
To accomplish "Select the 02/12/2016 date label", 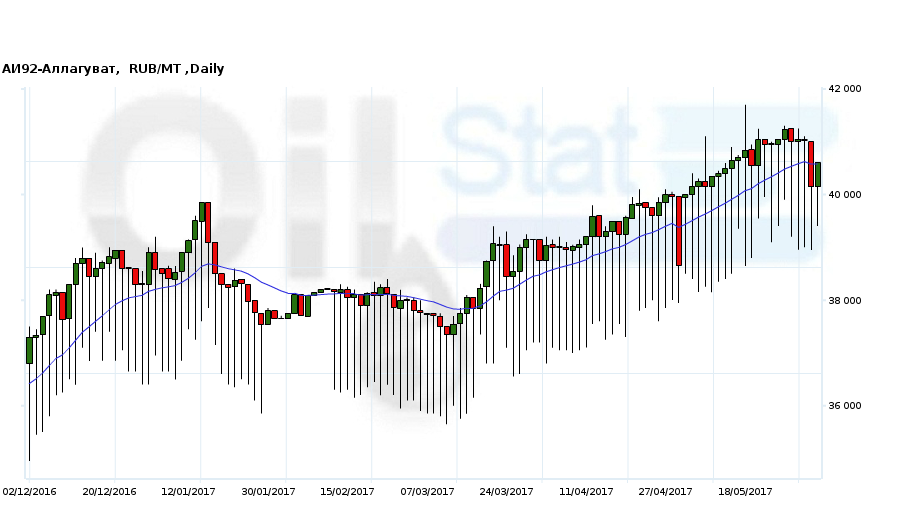I will pyautogui.click(x=30, y=492).
